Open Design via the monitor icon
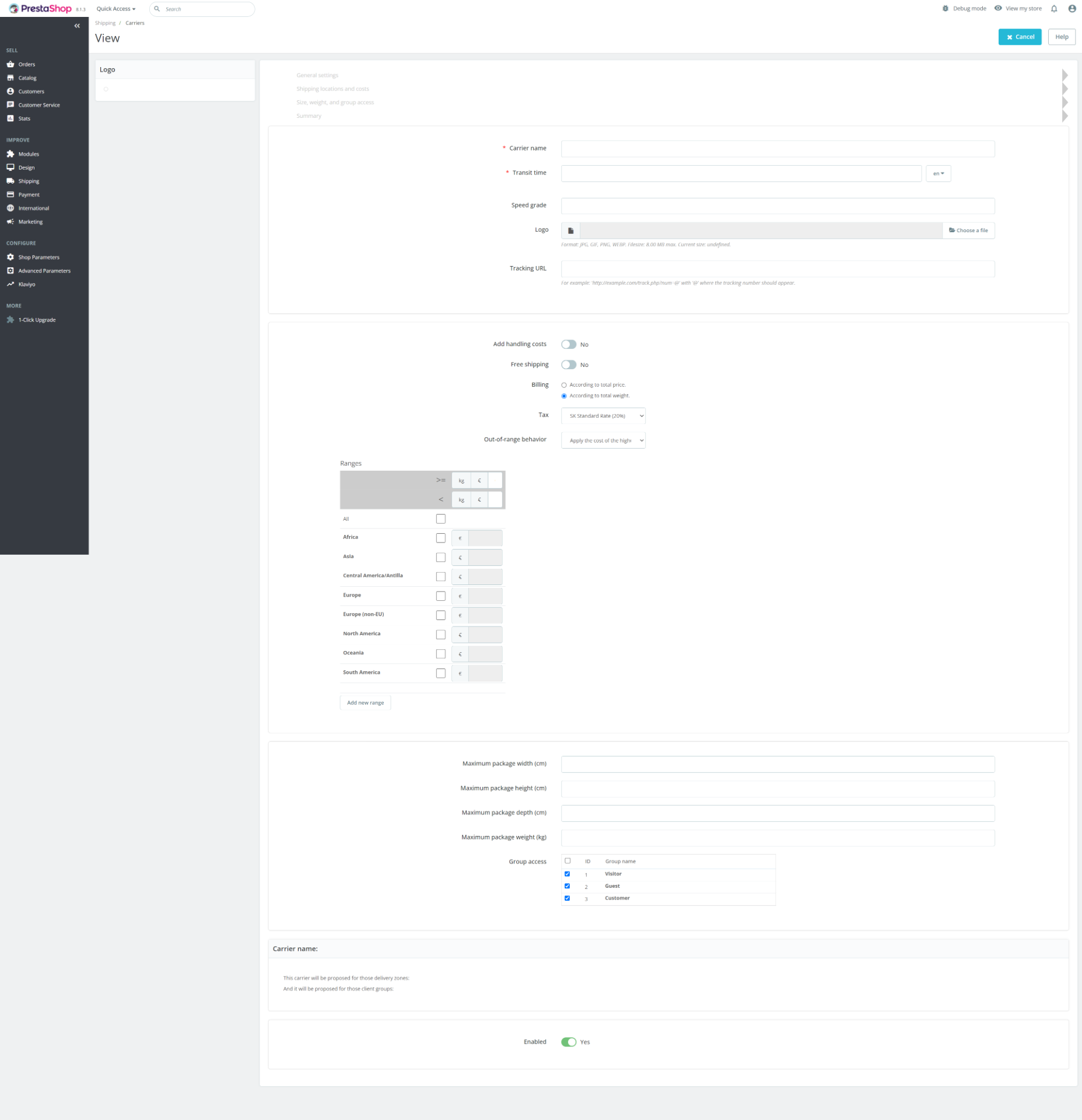The width and height of the screenshot is (1082, 1120). 10,167
